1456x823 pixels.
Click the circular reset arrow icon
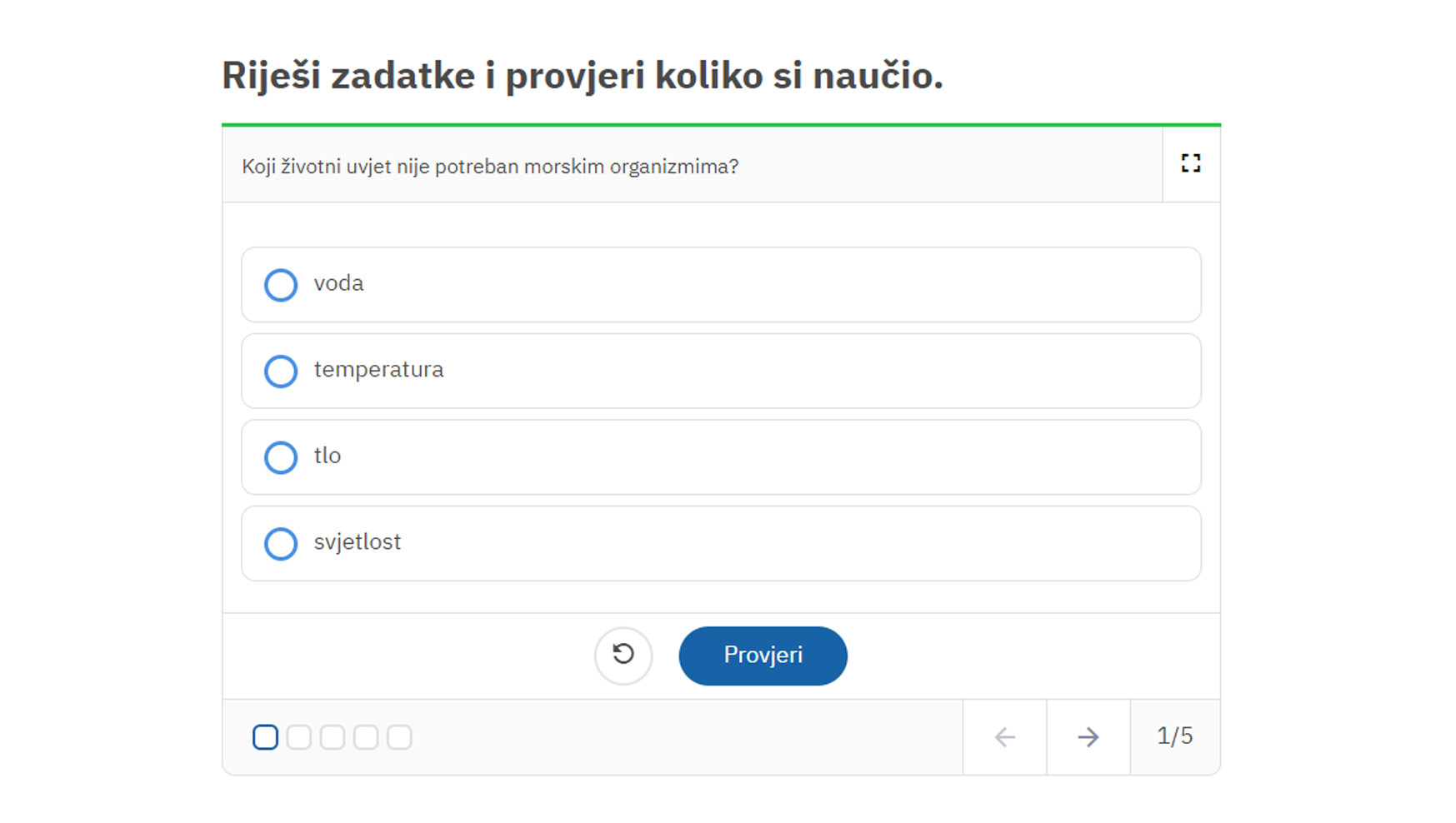pyautogui.click(x=623, y=656)
